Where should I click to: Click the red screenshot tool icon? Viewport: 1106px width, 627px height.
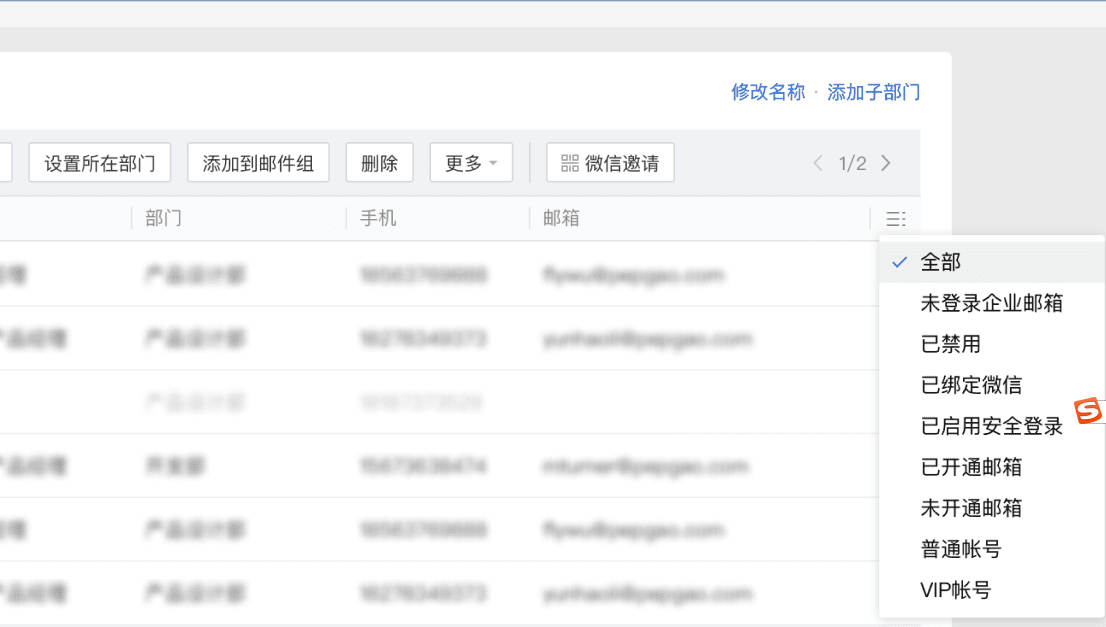[x=1089, y=408]
